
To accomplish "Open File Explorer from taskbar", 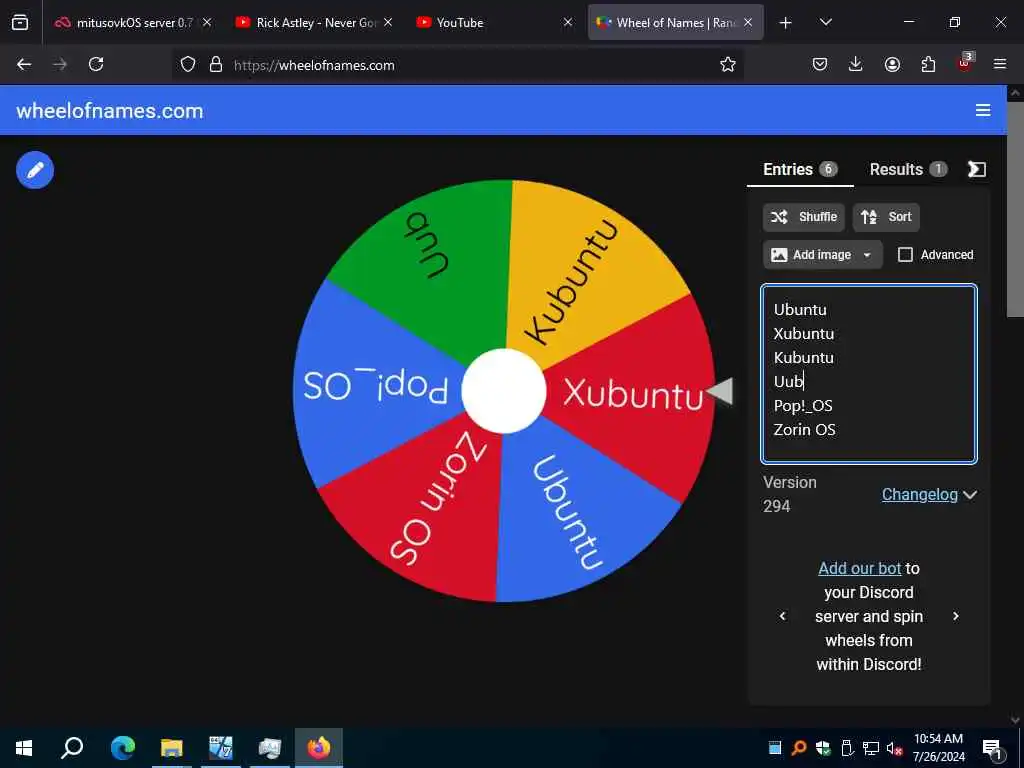I will coord(171,747).
